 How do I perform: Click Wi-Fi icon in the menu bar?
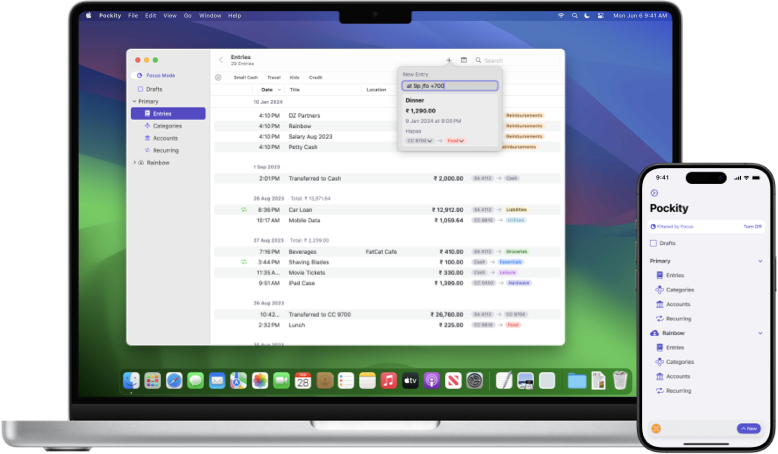pyautogui.click(x=561, y=16)
